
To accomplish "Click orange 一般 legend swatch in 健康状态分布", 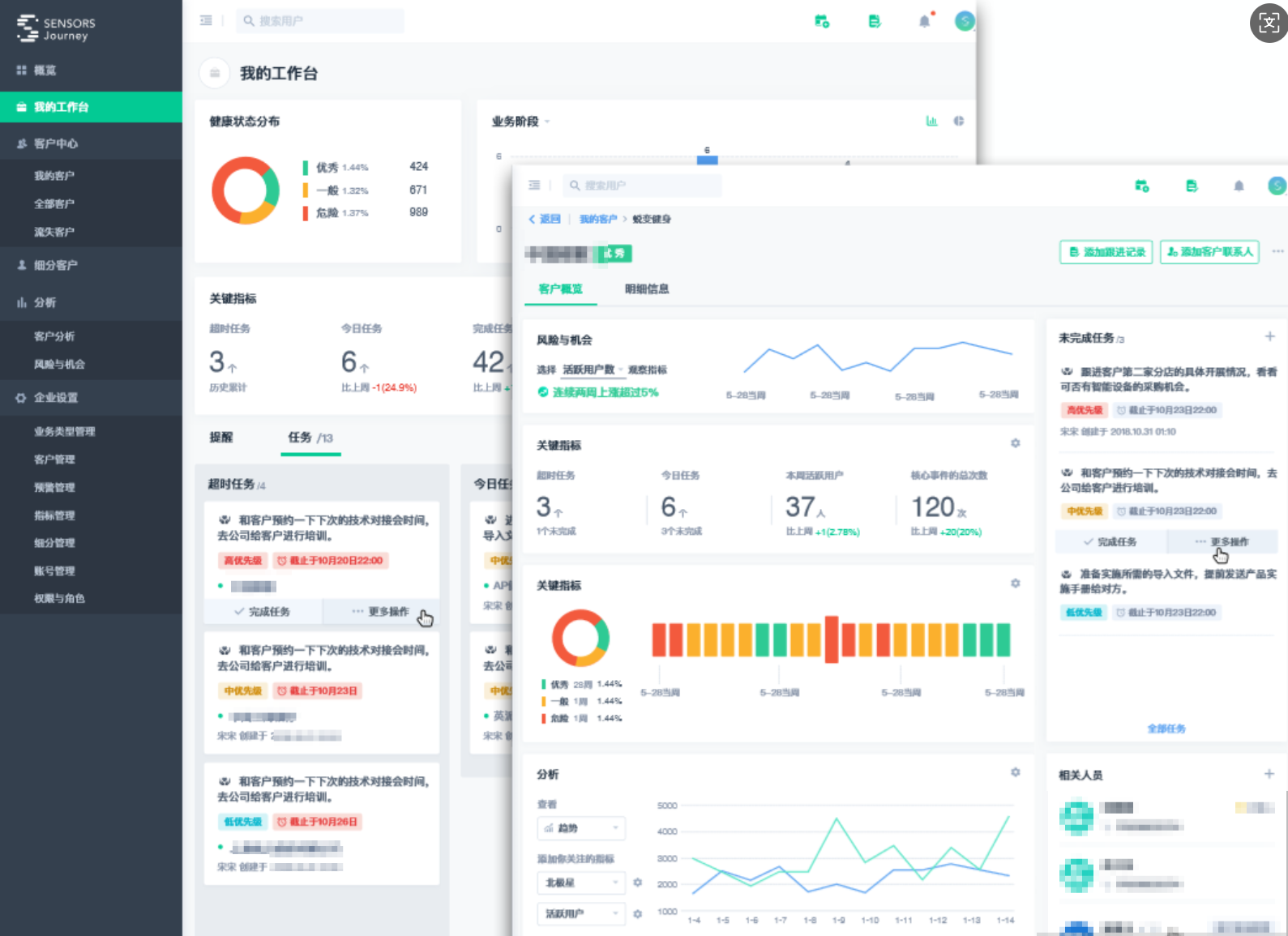I will 306,190.
